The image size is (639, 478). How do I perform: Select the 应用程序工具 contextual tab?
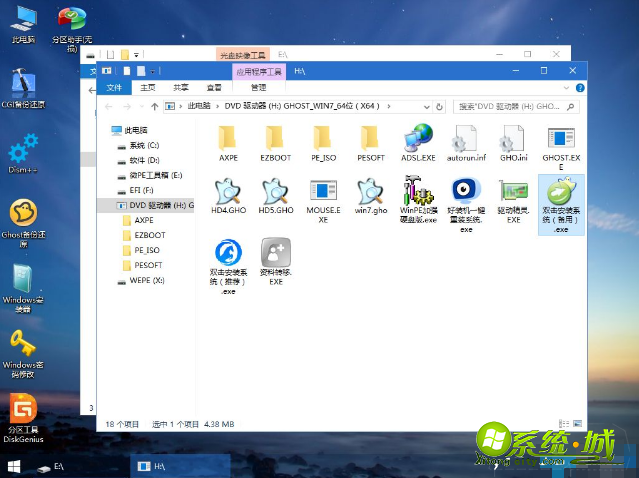click(x=259, y=72)
